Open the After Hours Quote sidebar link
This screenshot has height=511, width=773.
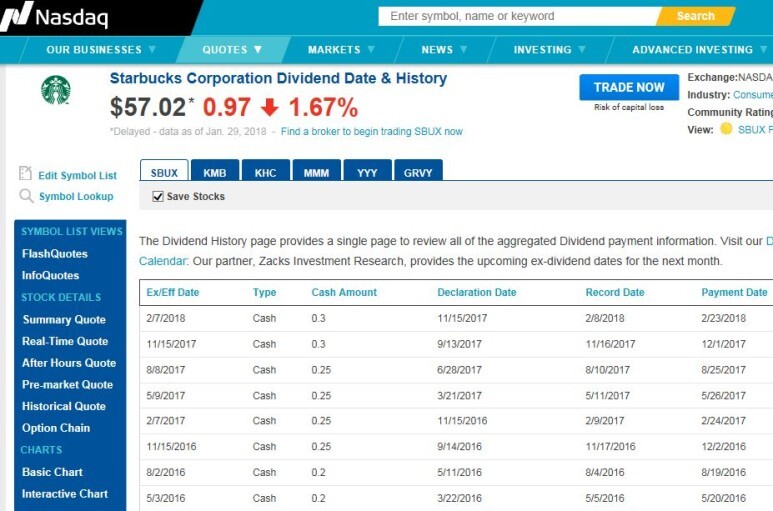pyautogui.click(x=69, y=363)
